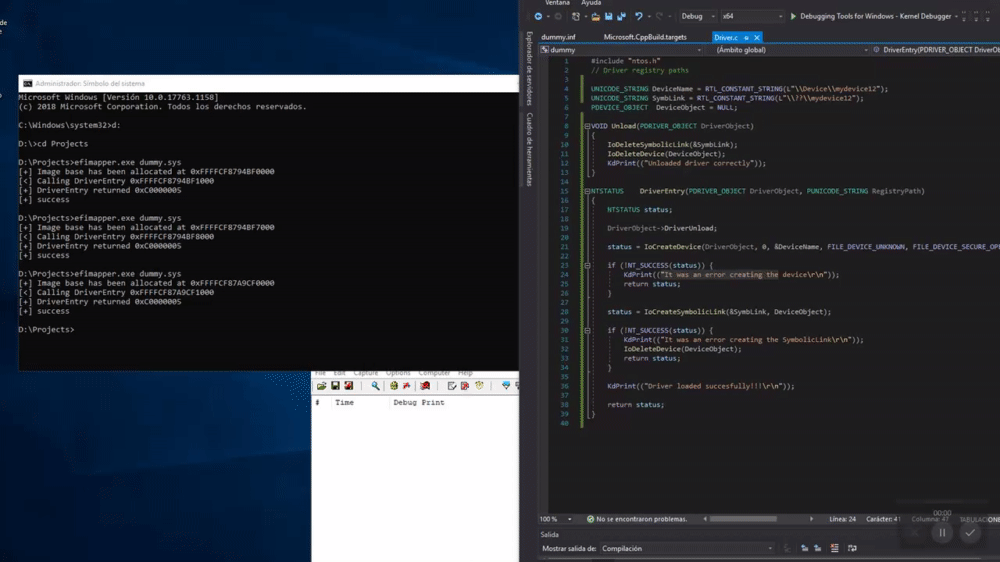Pause the screen recording
1000x562 pixels.
click(x=941, y=533)
